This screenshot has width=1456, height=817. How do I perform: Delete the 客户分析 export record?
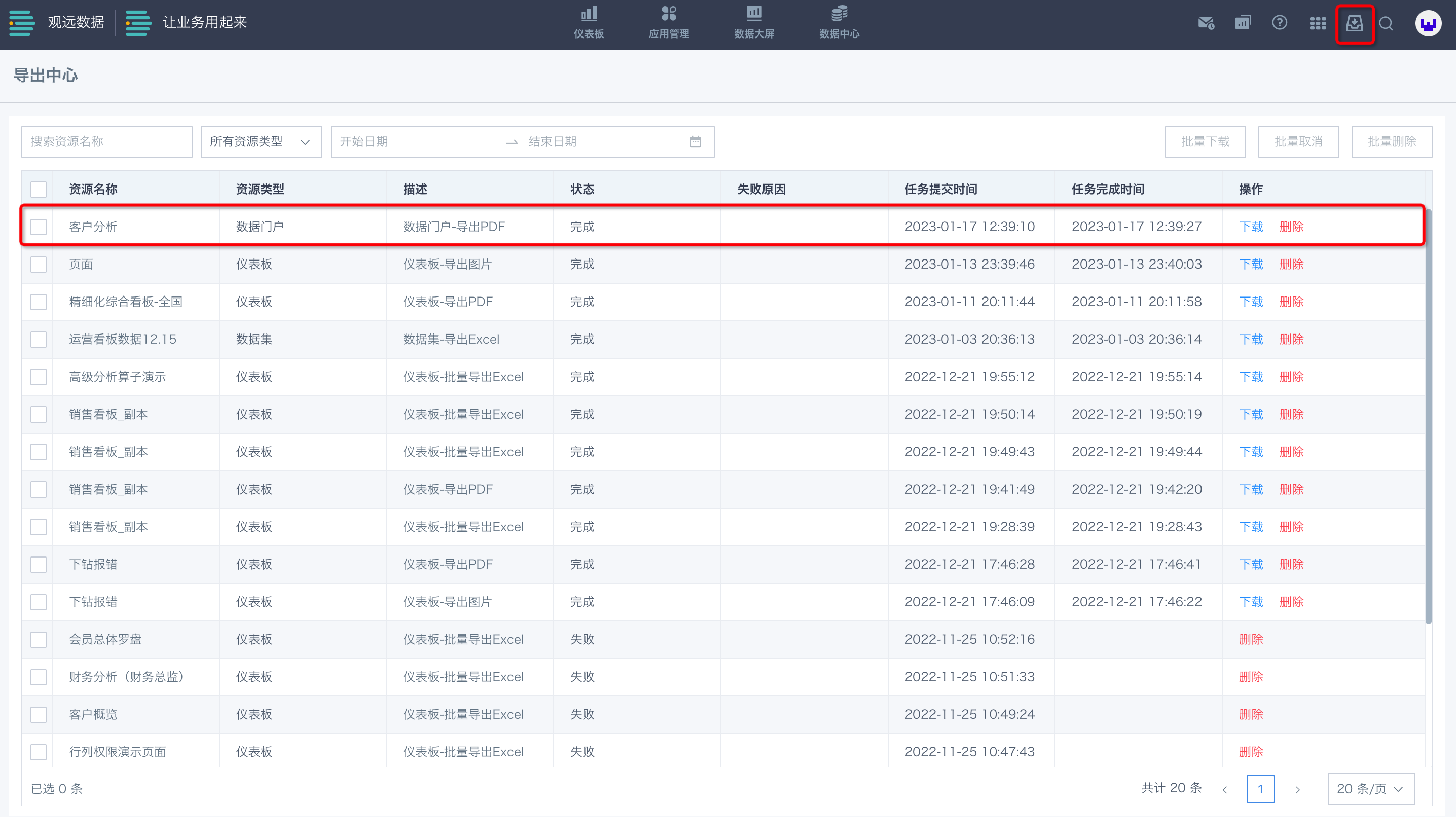tap(1292, 227)
